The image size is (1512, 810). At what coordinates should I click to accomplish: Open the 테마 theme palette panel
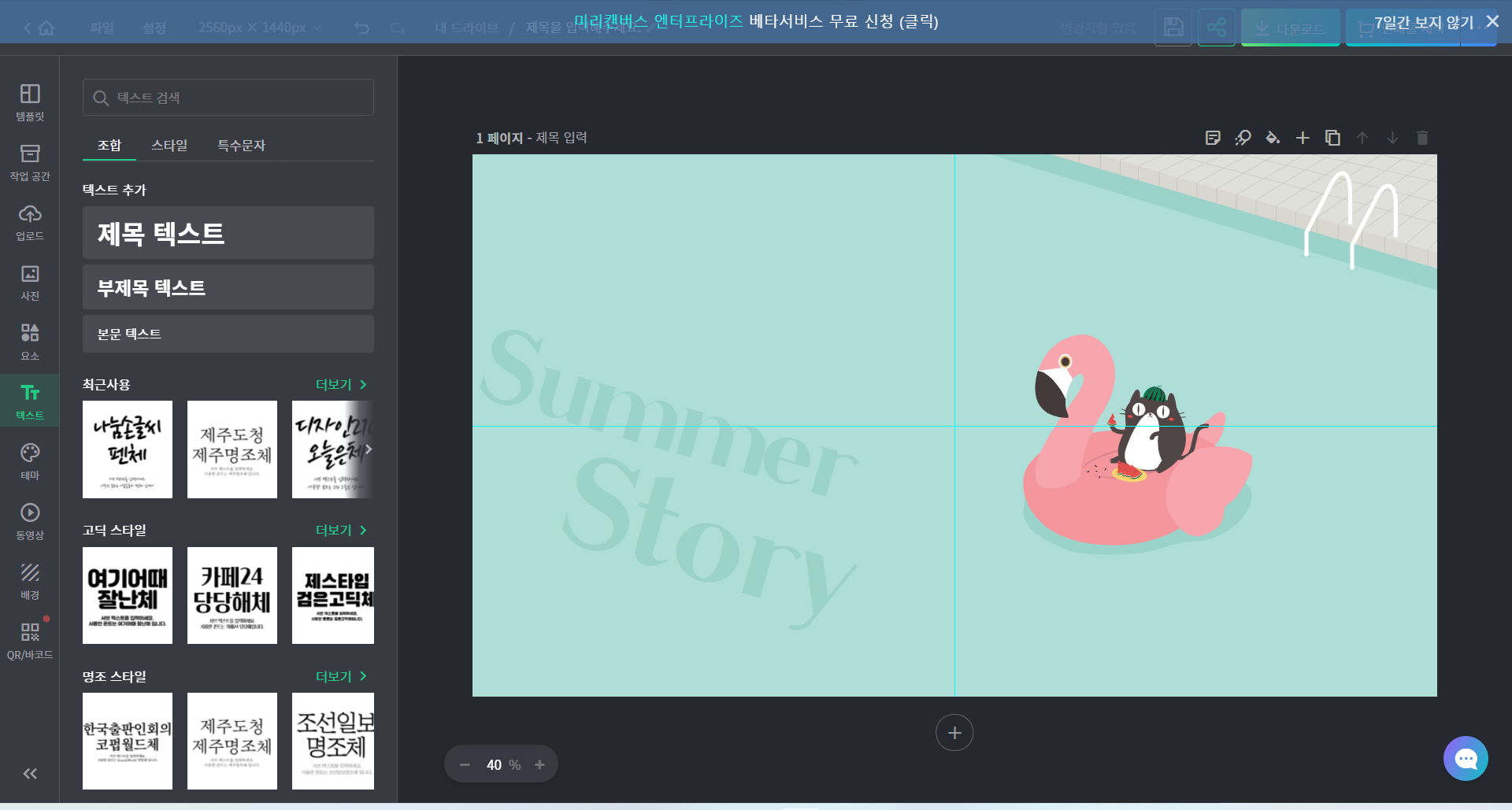[x=30, y=461]
